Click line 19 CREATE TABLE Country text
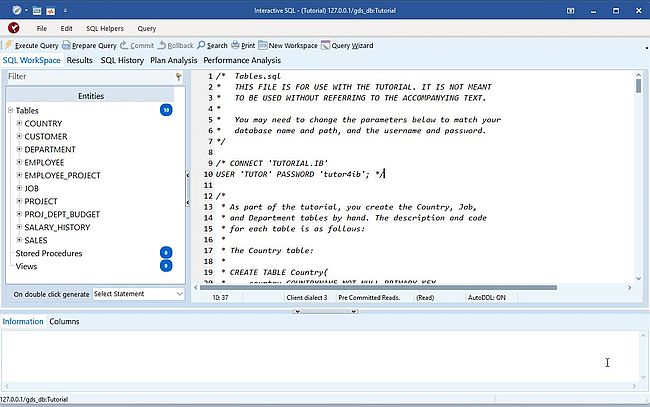This screenshot has height=407, width=650. [x=279, y=272]
